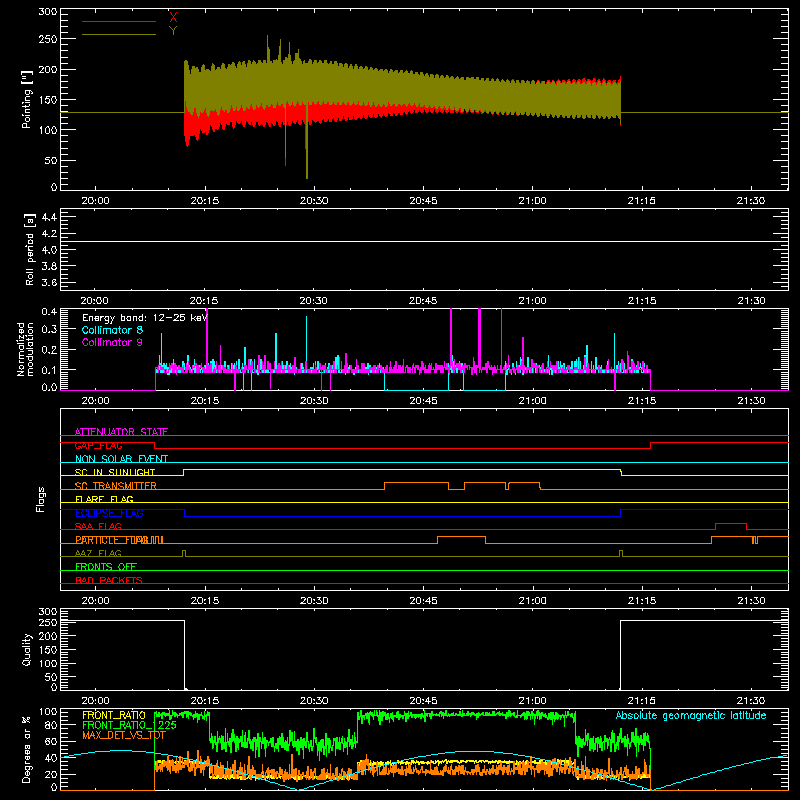Click 20:15 time label under modulation plot

(205, 401)
